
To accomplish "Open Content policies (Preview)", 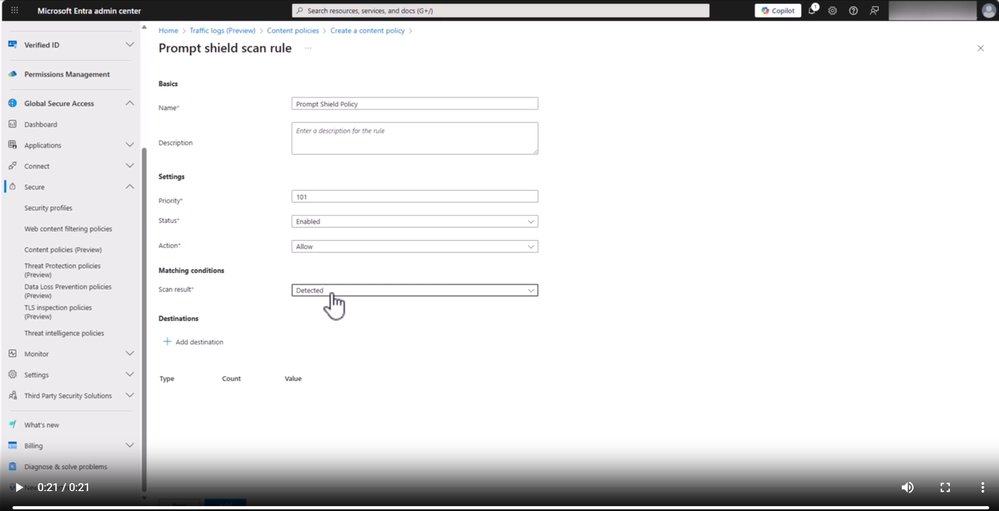I will (63, 250).
